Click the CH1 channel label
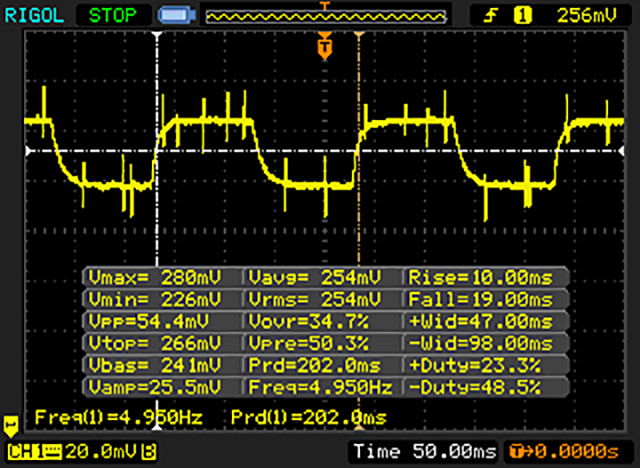This screenshot has width=640, height=468. coord(34,452)
